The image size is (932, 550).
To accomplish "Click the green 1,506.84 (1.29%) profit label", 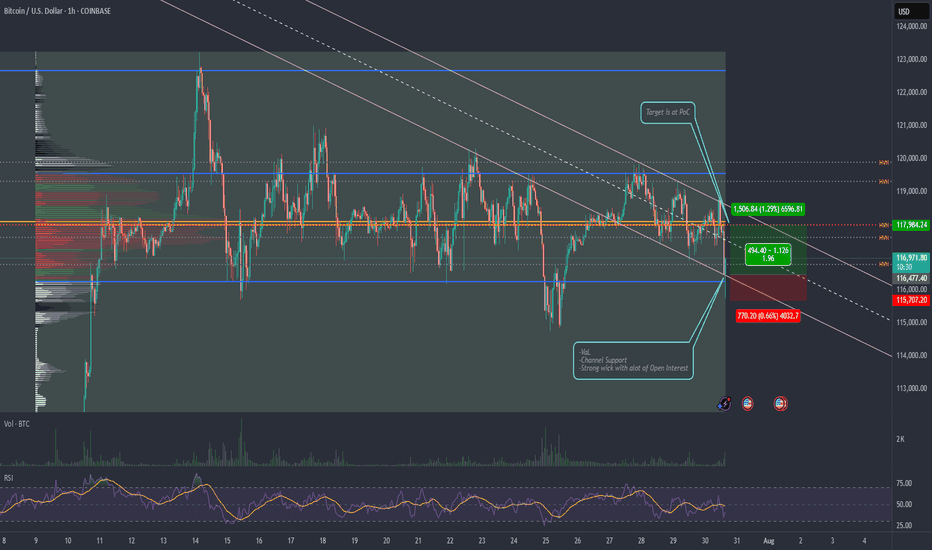I will [768, 209].
